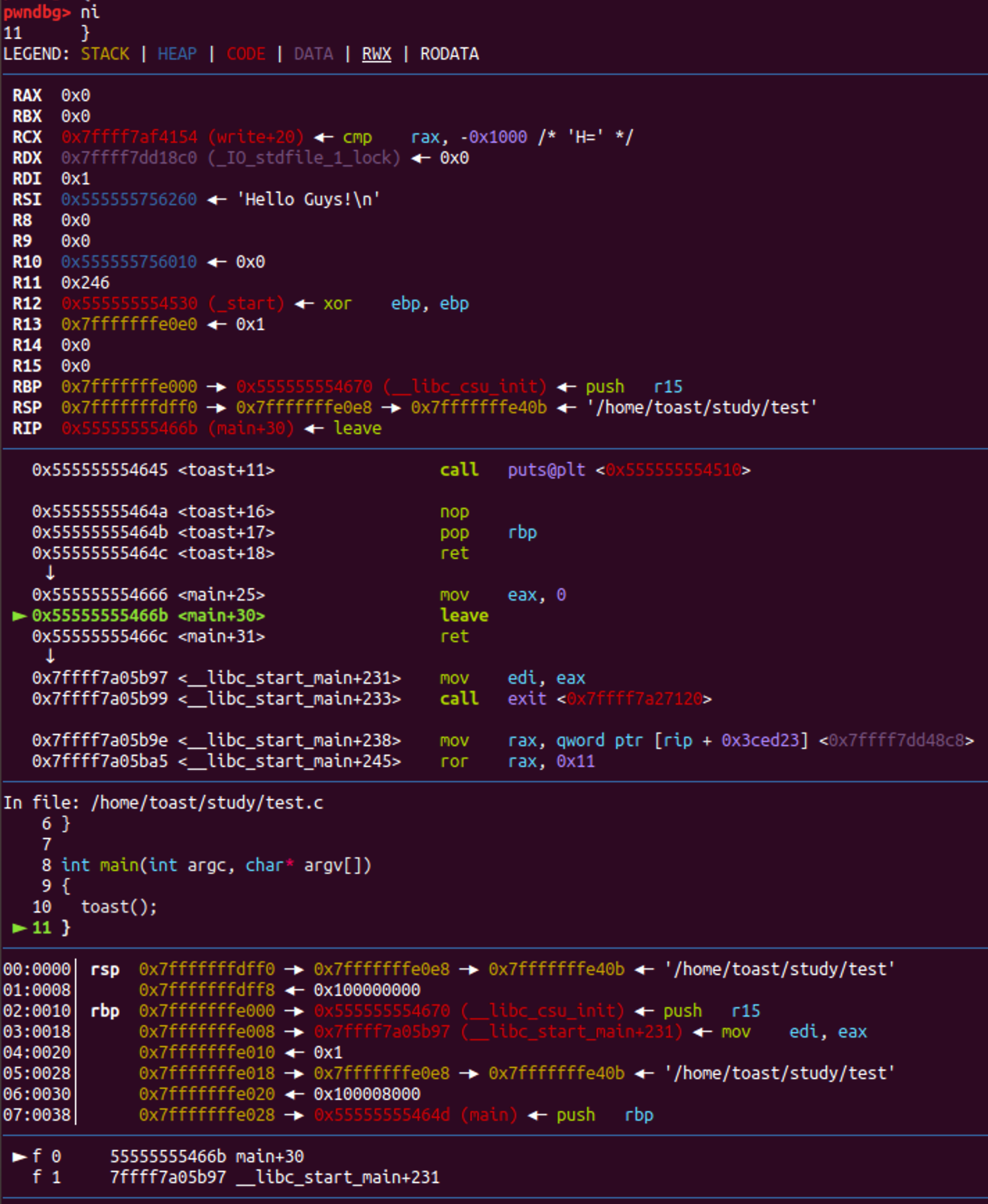Click R13 address 0x7fffffffe0e0

129,324
